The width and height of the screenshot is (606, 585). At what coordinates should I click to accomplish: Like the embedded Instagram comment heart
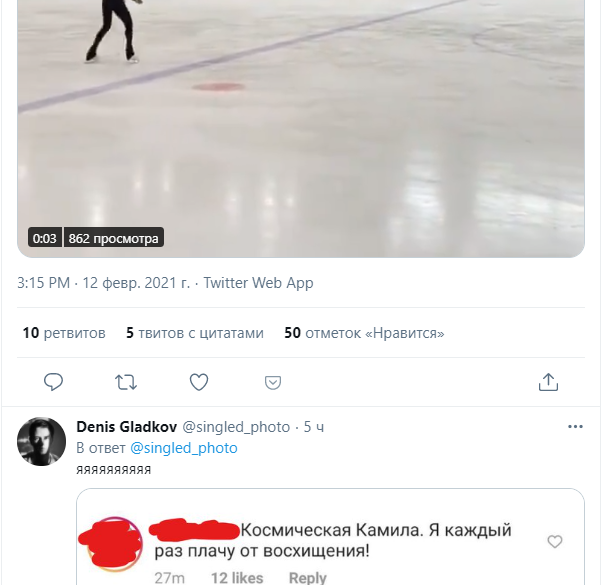(555, 541)
